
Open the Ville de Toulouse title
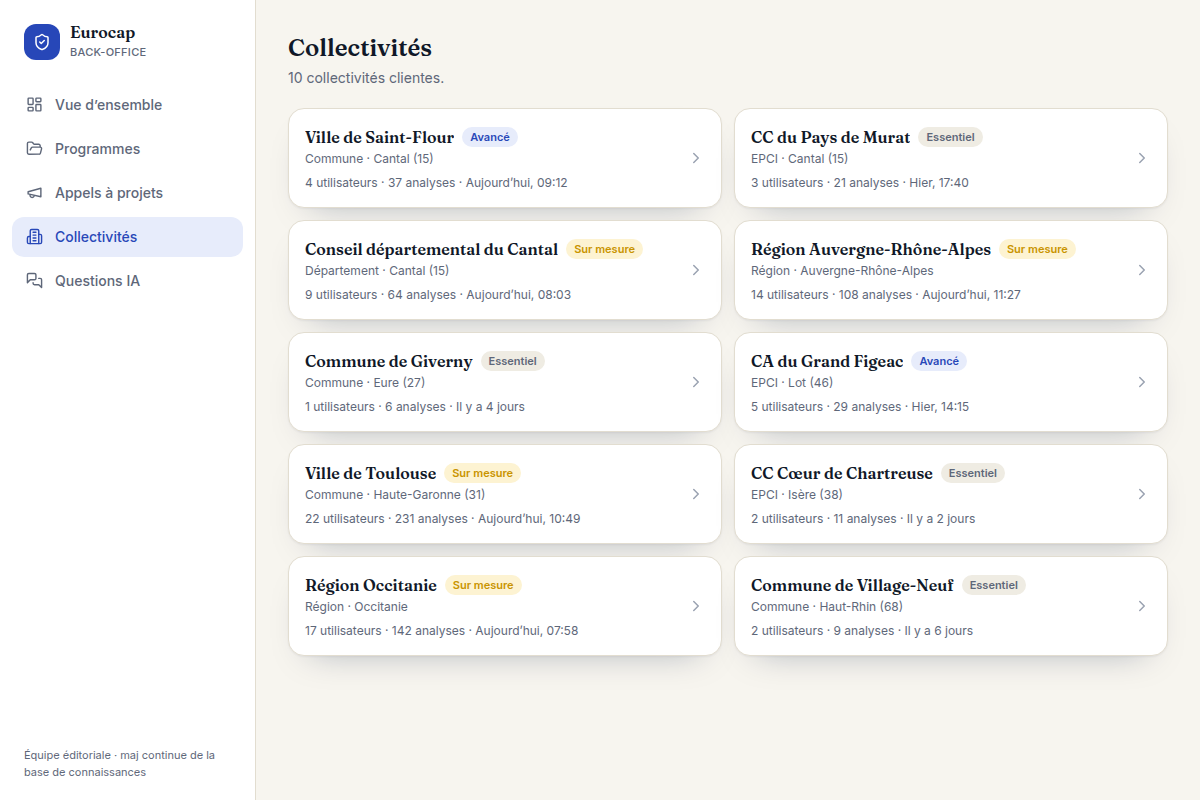tap(370, 473)
